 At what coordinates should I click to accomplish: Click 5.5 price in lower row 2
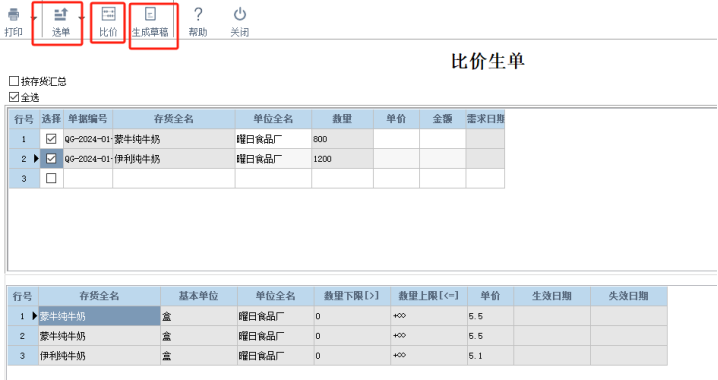pyautogui.click(x=490, y=336)
